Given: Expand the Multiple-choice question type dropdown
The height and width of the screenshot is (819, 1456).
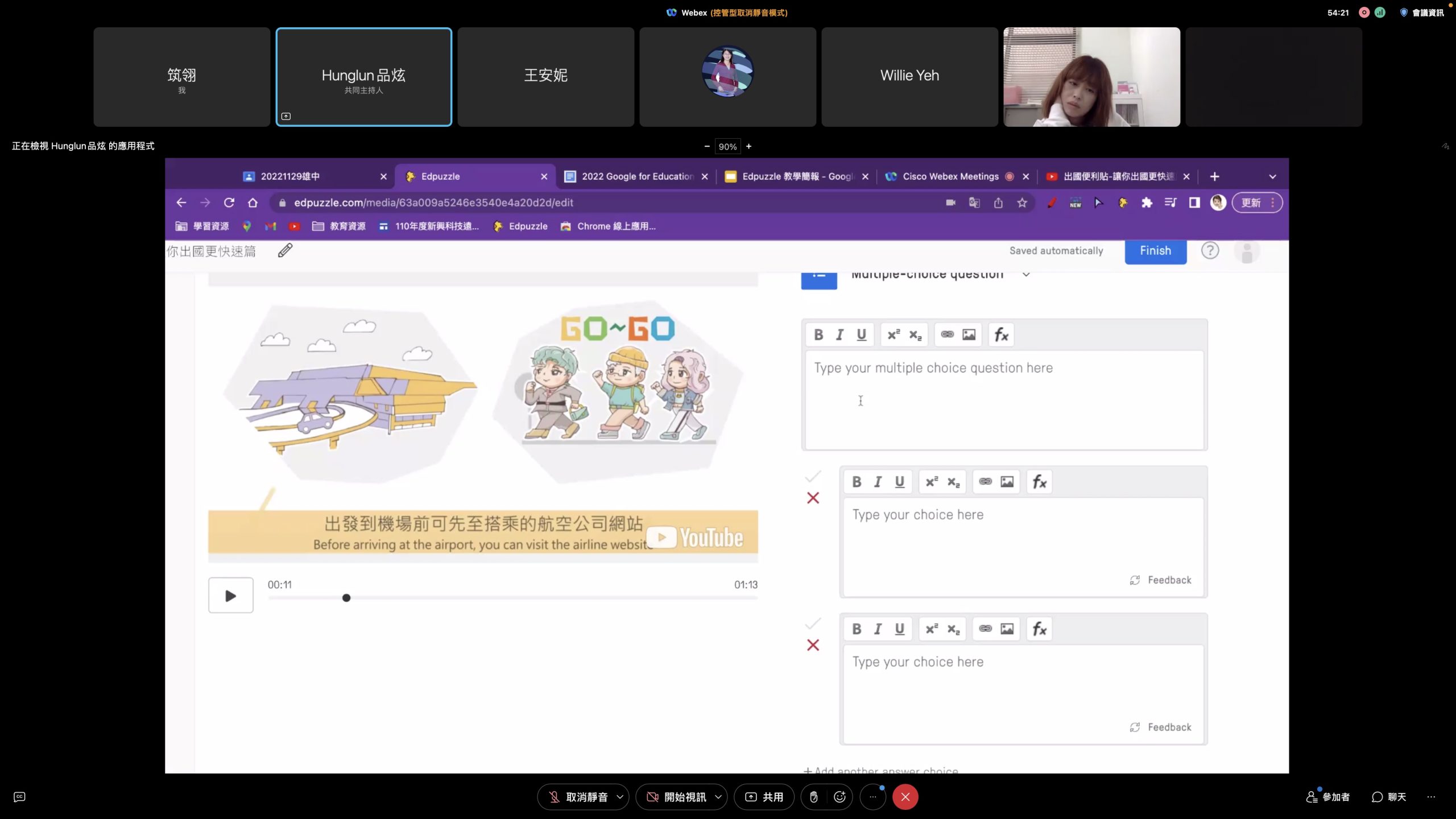Looking at the screenshot, I should pyautogui.click(x=1025, y=275).
